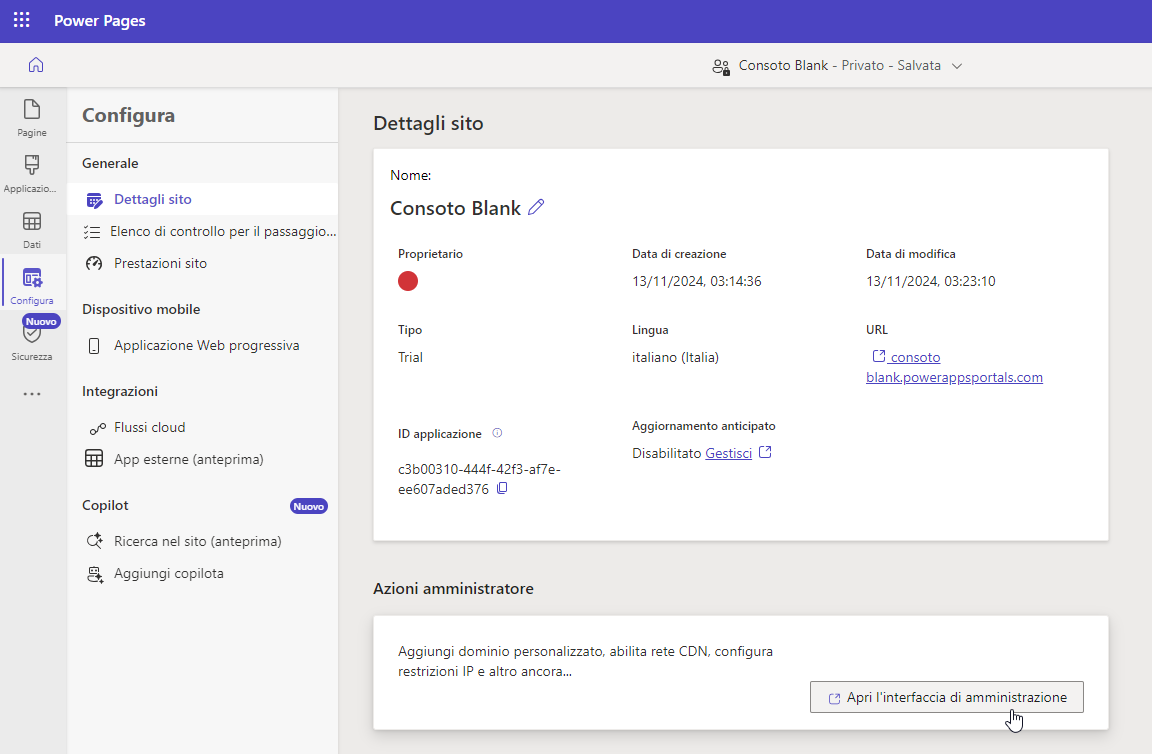Open the app launcher waffle icon
The image size is (1152, 754).
tap(21, 20)
